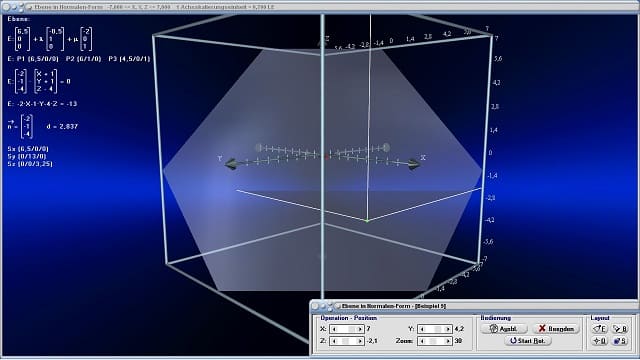Increase Zoom with right arrow
Screen dimensions: 640x360
(448, 341)
